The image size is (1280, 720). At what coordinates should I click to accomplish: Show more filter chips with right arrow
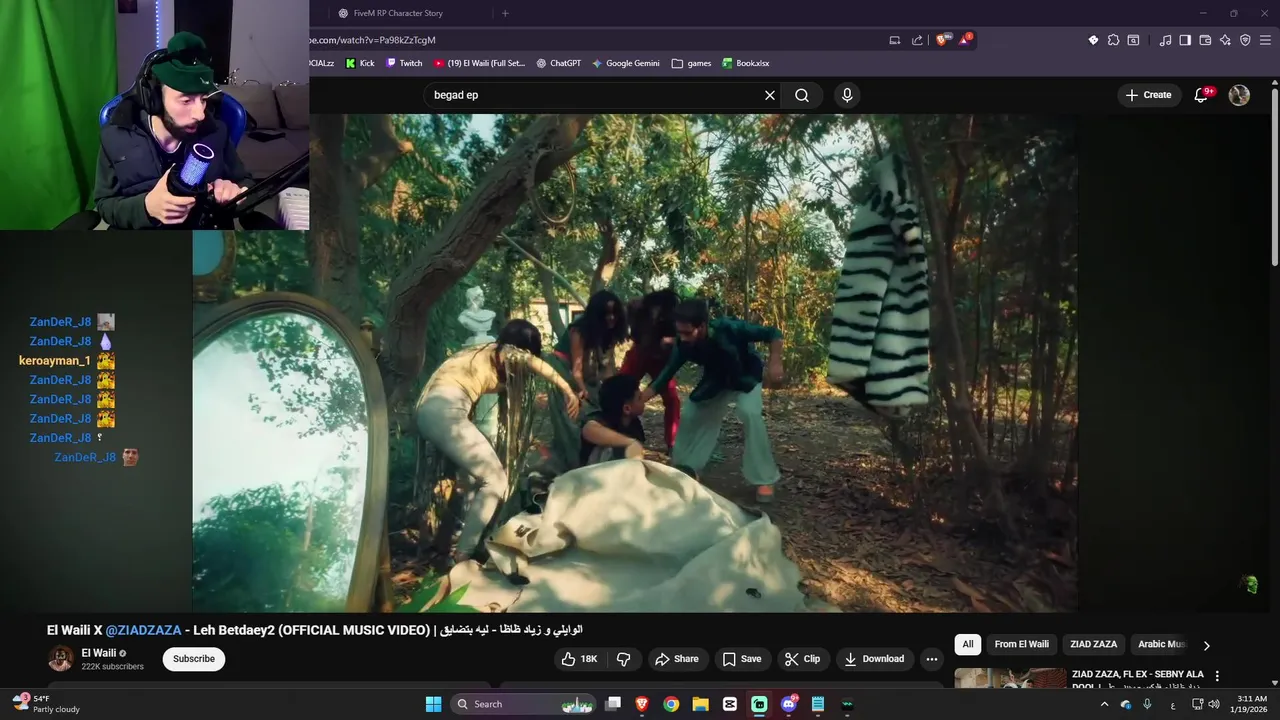pos(1206,645)
